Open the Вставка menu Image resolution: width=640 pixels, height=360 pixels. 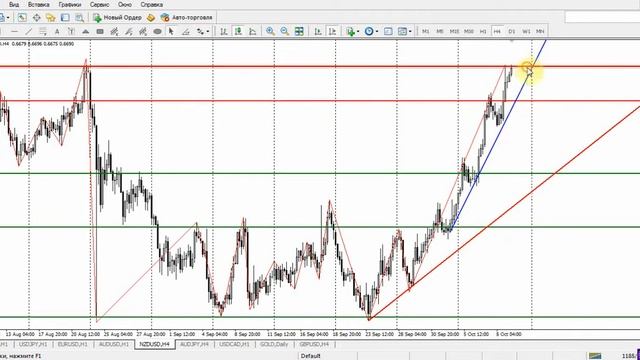click(x=38, y=5)
